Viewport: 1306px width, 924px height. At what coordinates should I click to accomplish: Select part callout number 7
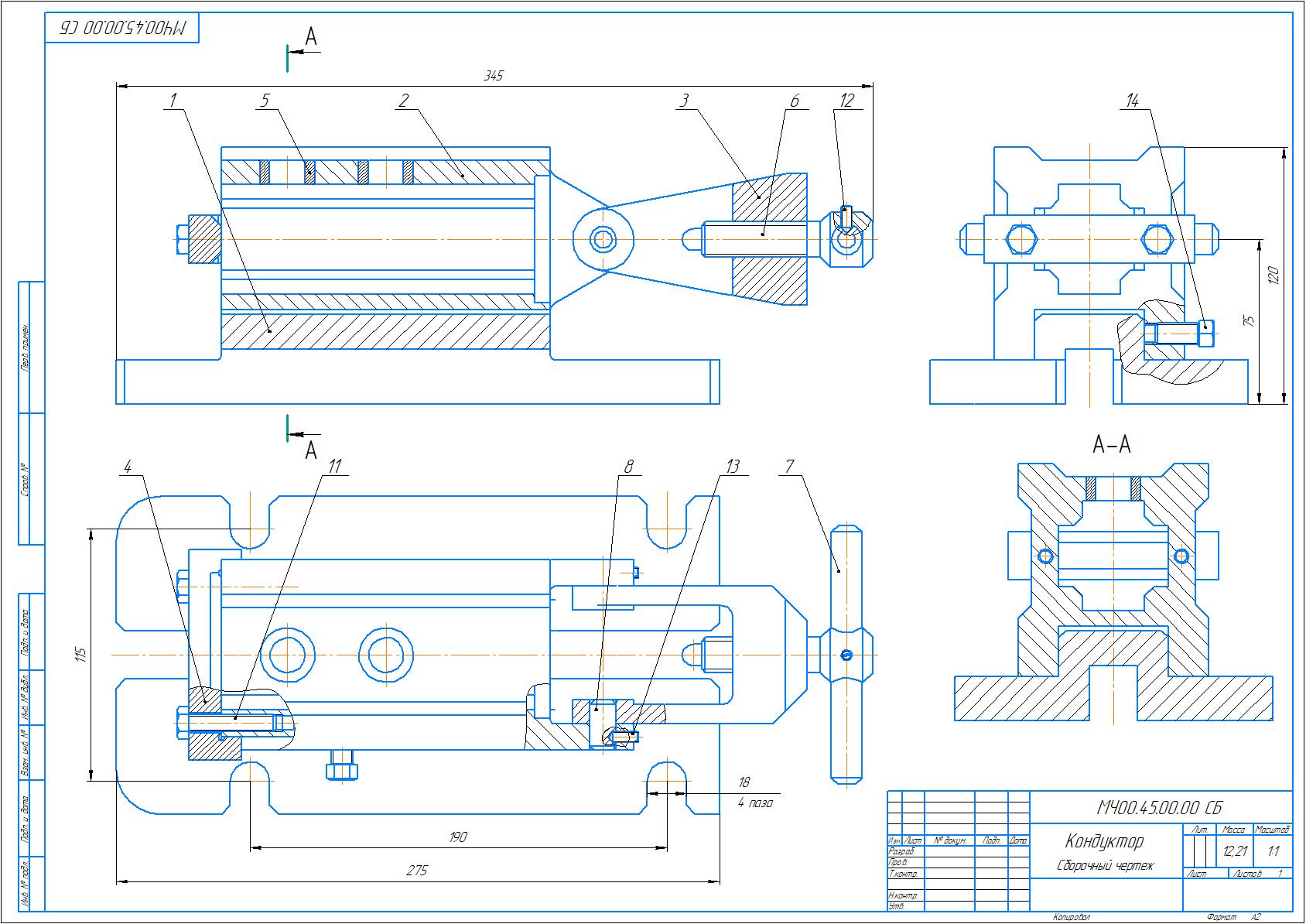click(x=789, y=466)
